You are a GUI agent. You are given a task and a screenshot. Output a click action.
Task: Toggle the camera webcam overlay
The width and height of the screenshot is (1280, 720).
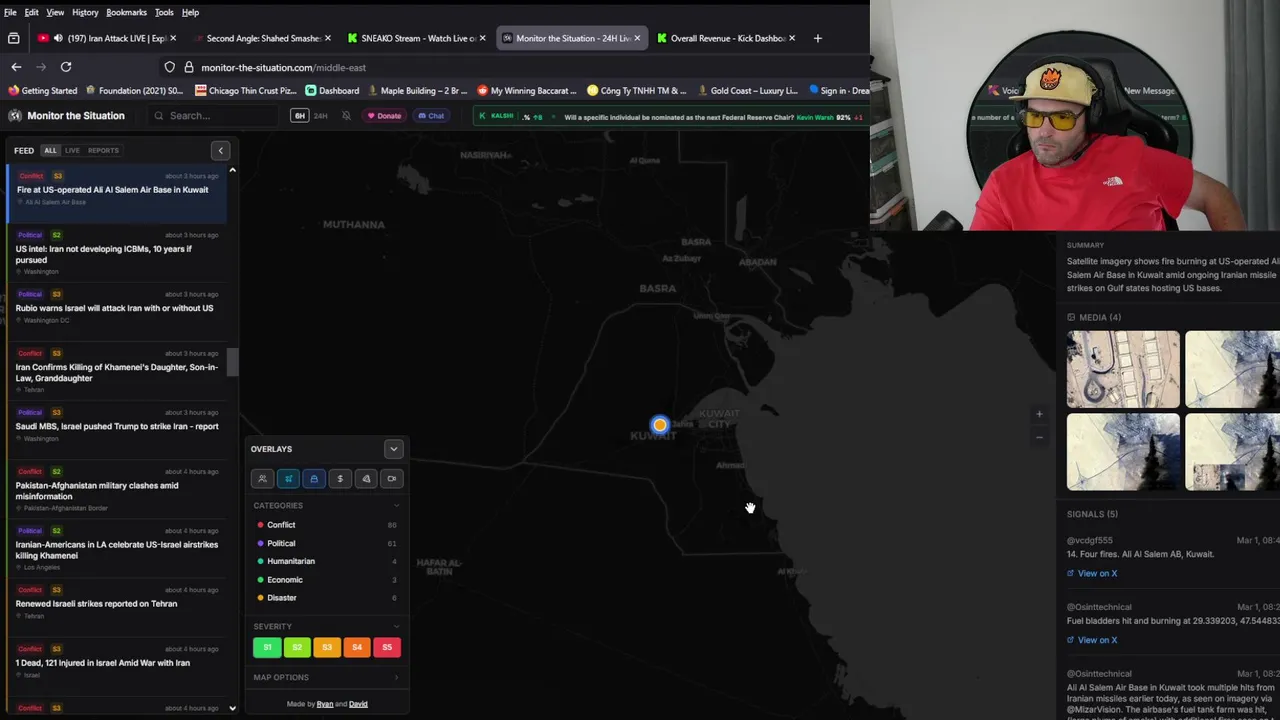tap(392, 479)
